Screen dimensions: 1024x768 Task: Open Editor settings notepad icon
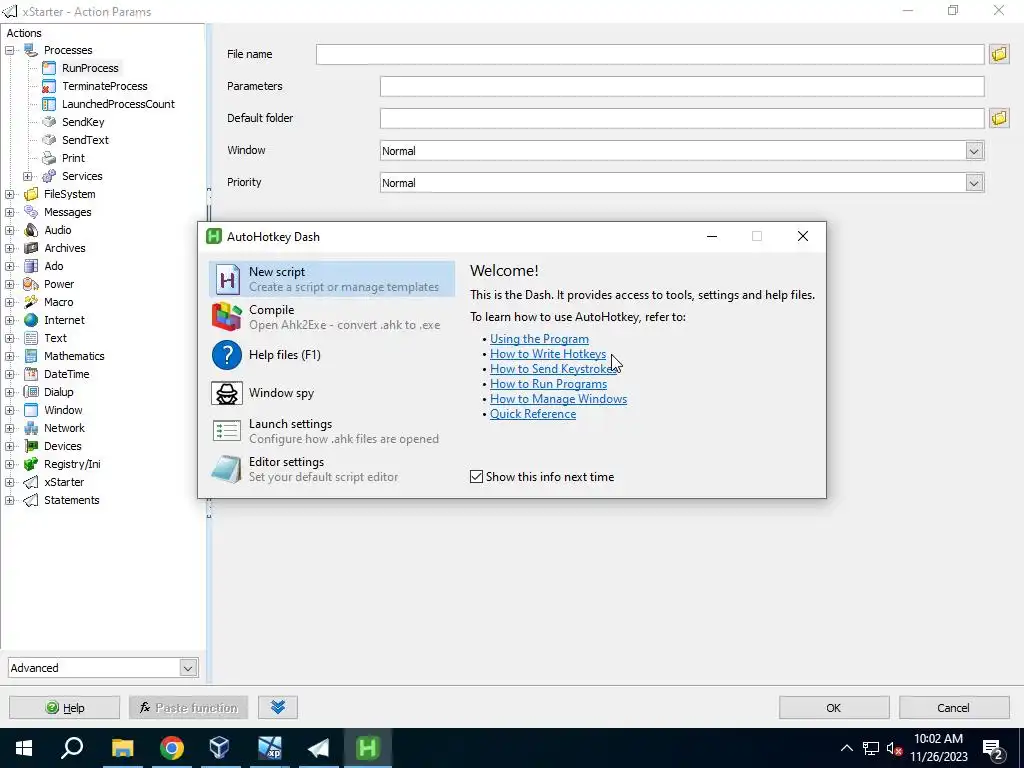pos(227,469)
